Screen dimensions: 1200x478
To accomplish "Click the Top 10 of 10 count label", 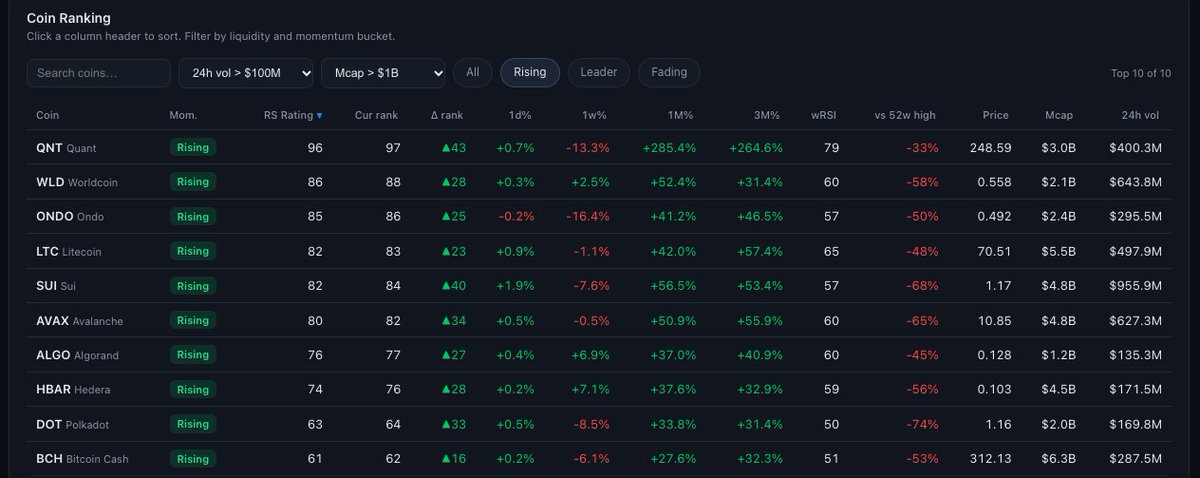I will click(1141, 73).
